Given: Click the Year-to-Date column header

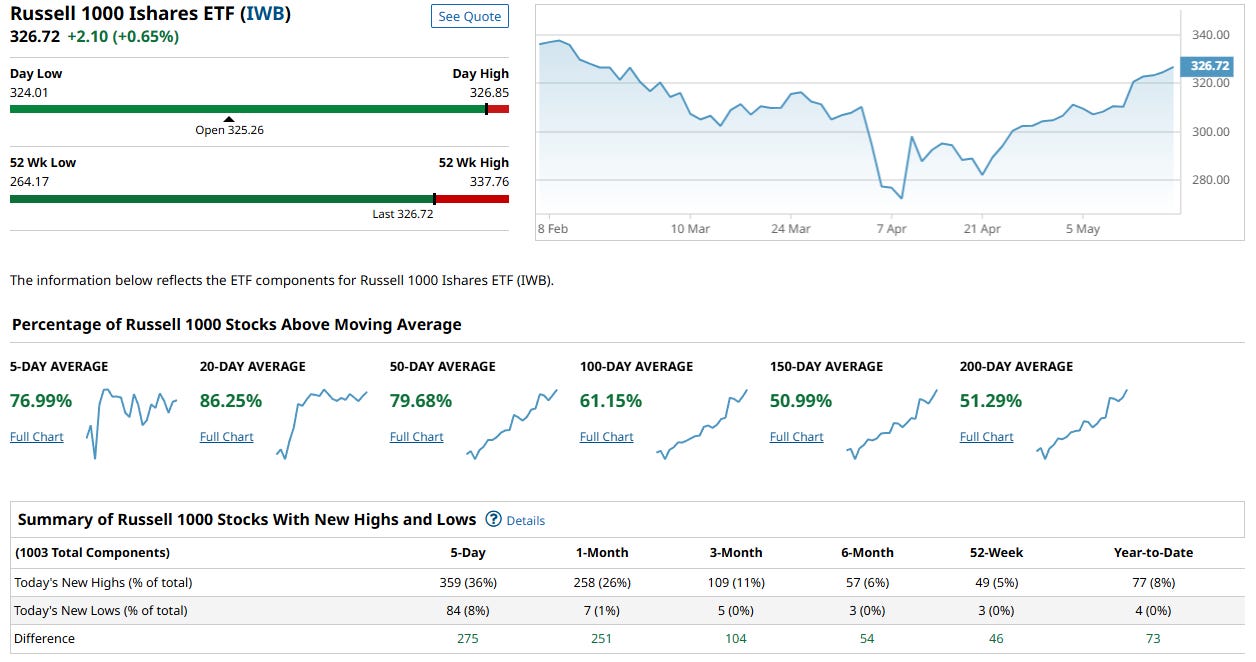Looking at the screenshot, I should [x=1153, y=553].
